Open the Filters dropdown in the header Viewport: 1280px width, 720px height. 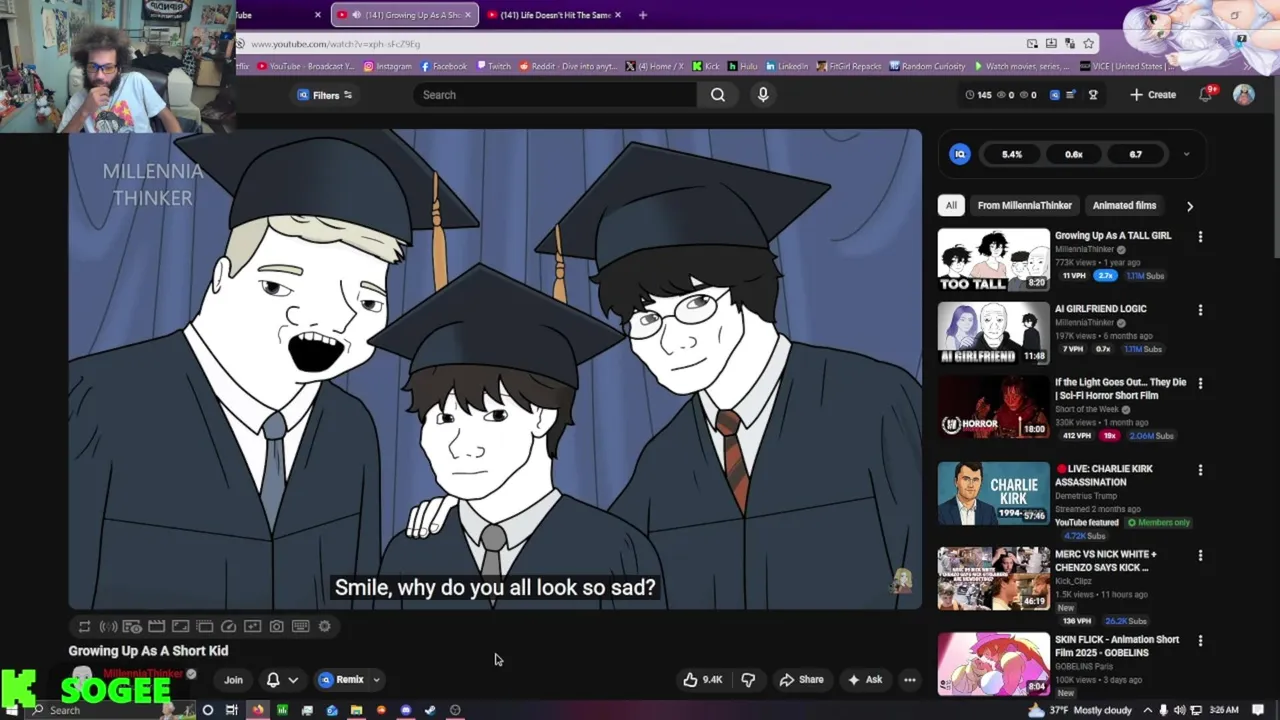tap(325, 95)
